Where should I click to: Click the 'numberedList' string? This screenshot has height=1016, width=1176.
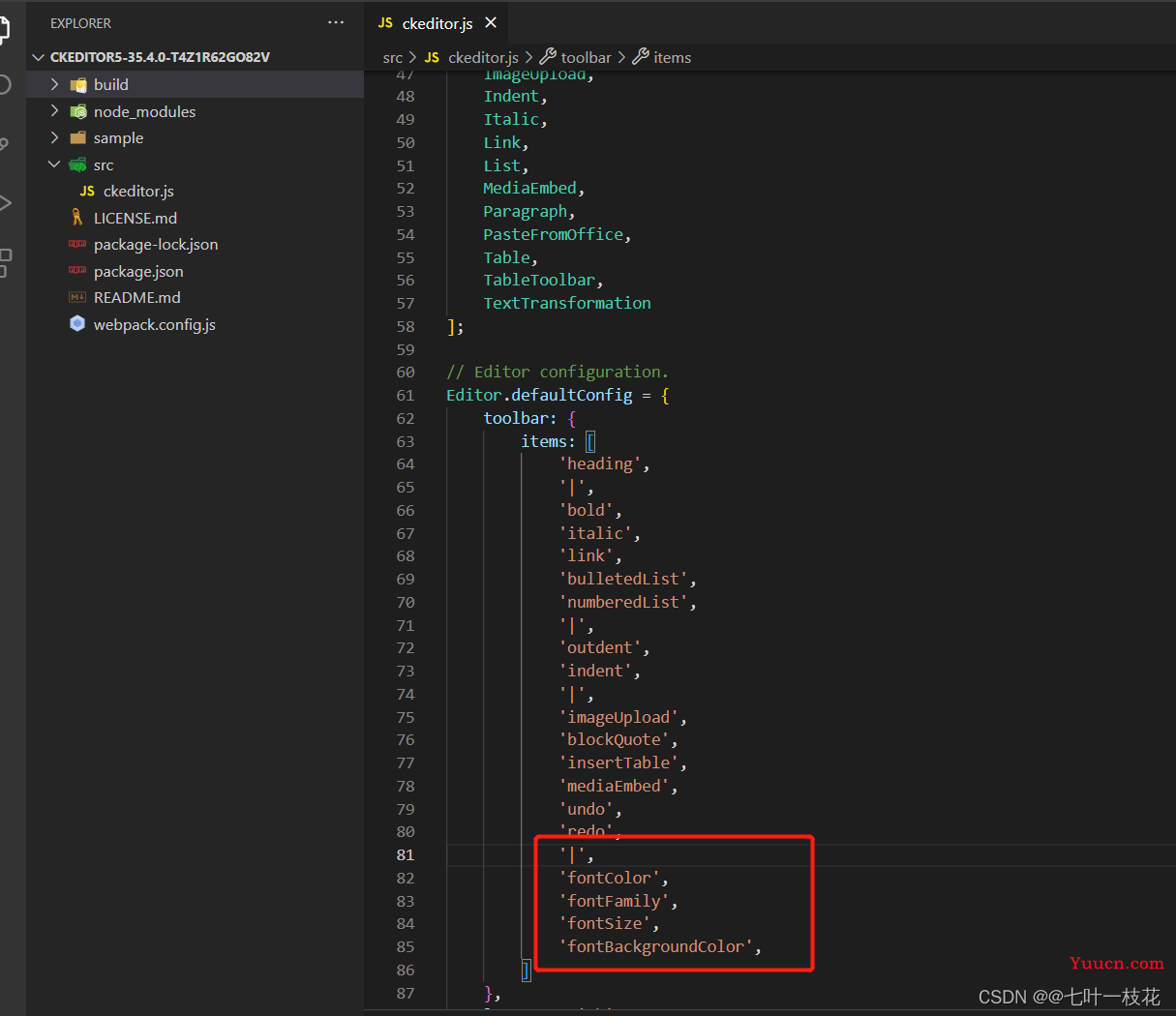[623, 602]
